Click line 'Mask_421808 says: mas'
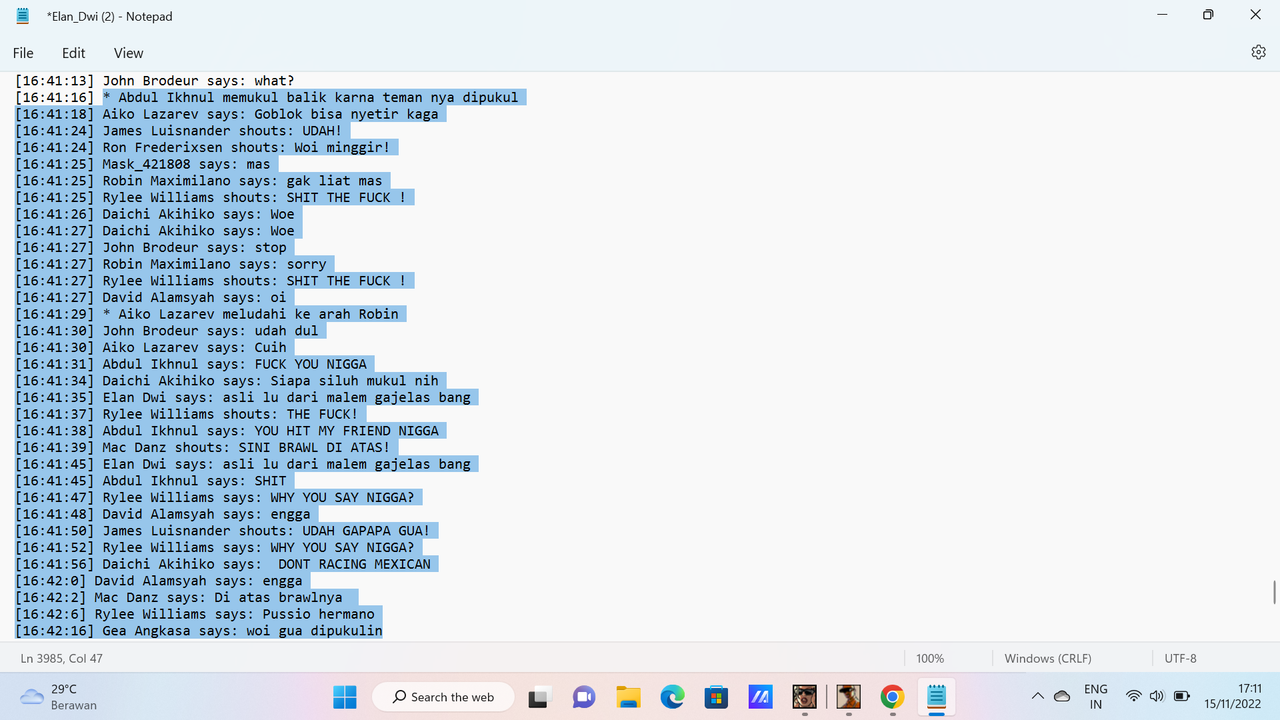1280x720 pixels. (143, 164)
